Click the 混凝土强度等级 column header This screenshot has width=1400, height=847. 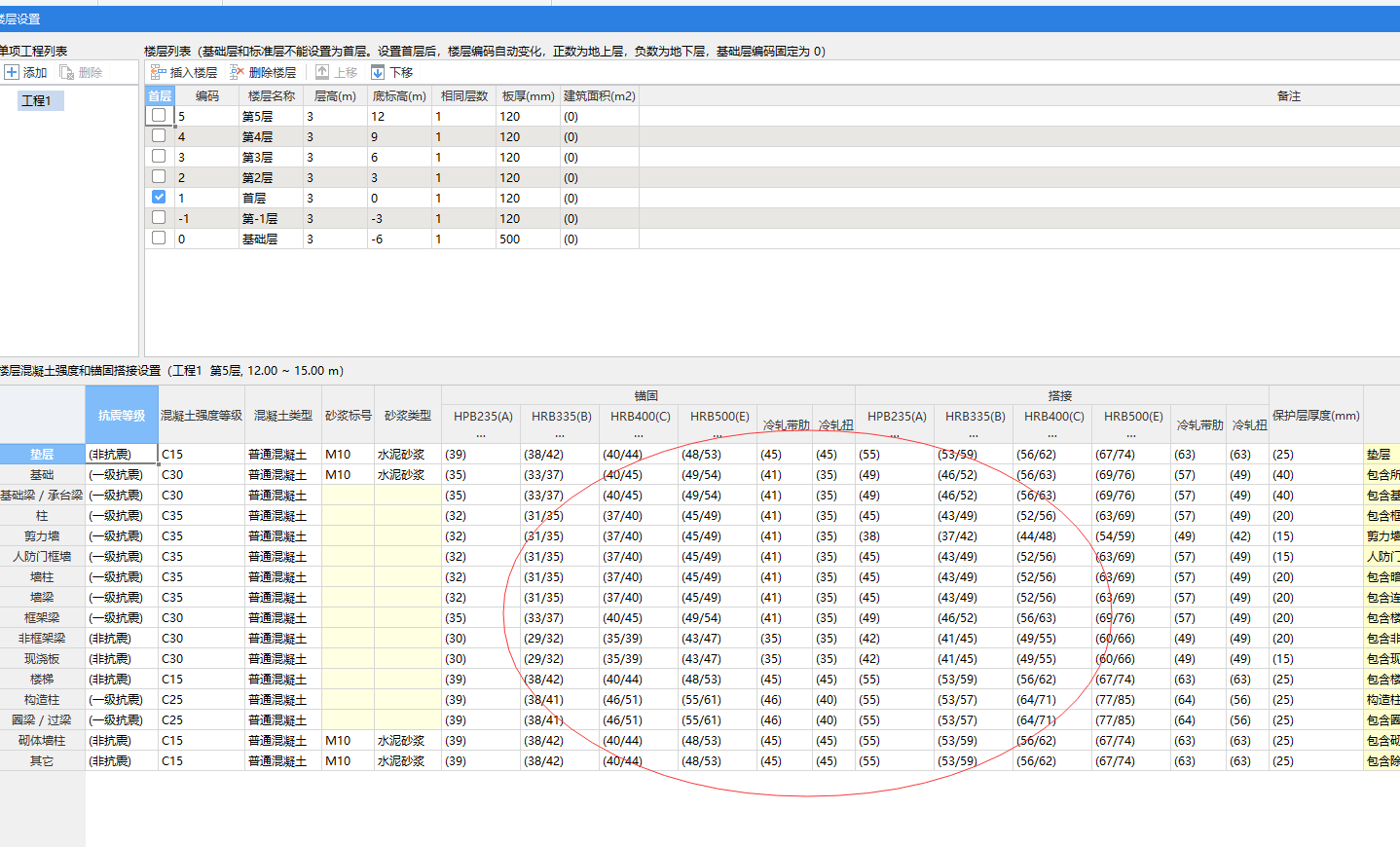(202, 416)
